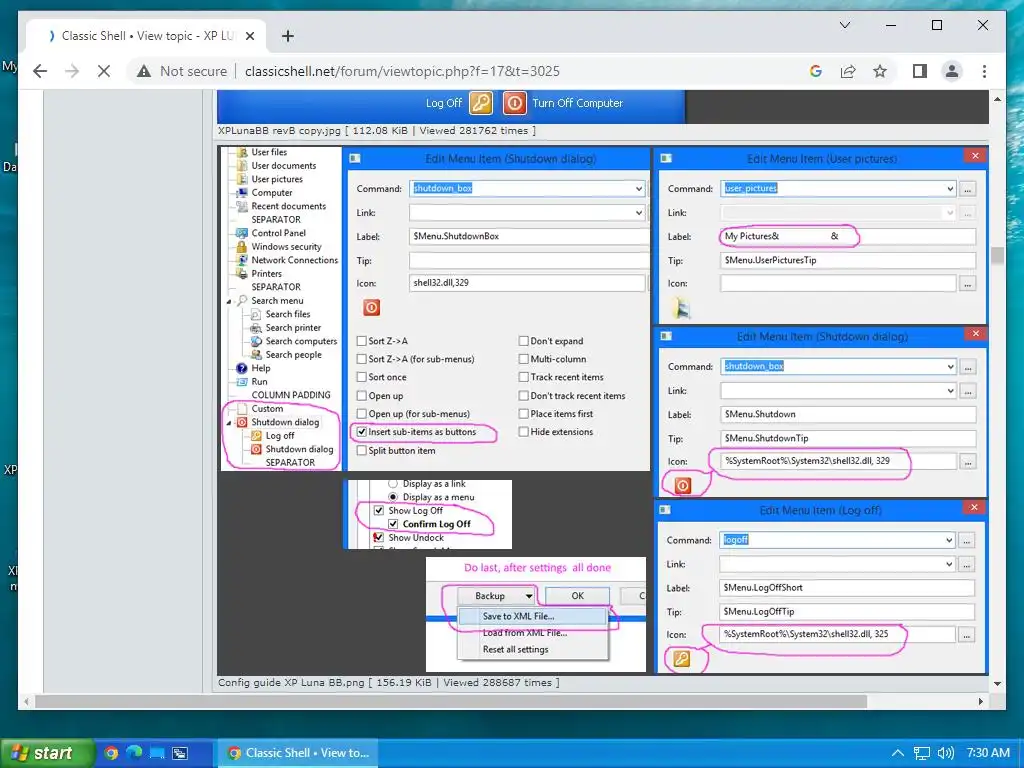Uncheck Insert sub-items as buttons
The image size is (1024, 768).
pyautogui.click(x=361, y=432)
